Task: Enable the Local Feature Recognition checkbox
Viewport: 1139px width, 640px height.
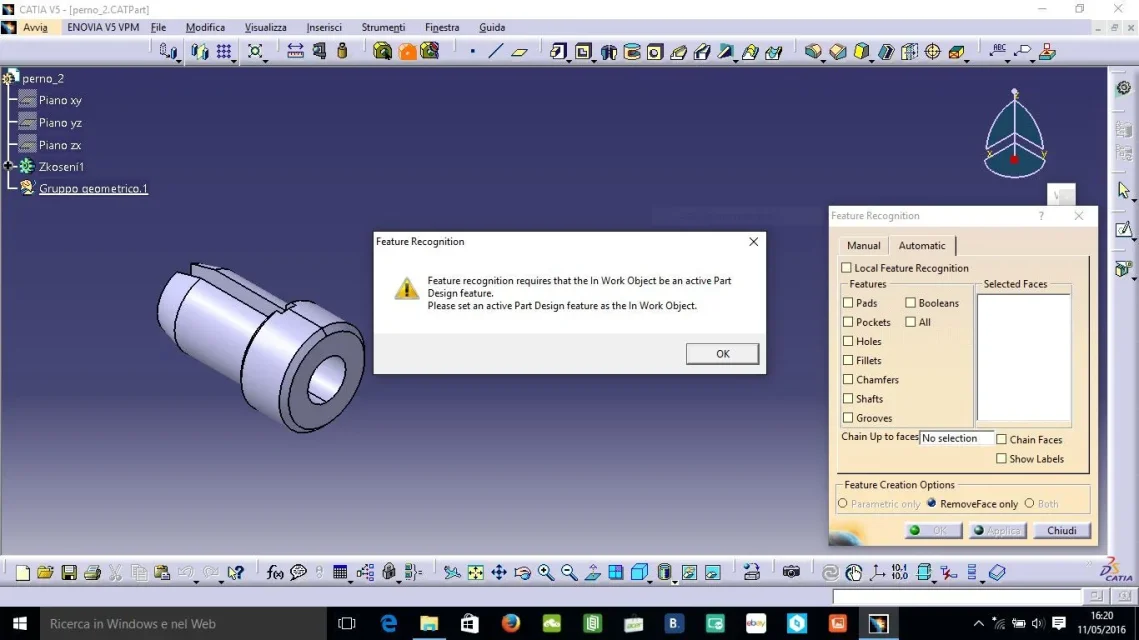Action: [846, 268]
